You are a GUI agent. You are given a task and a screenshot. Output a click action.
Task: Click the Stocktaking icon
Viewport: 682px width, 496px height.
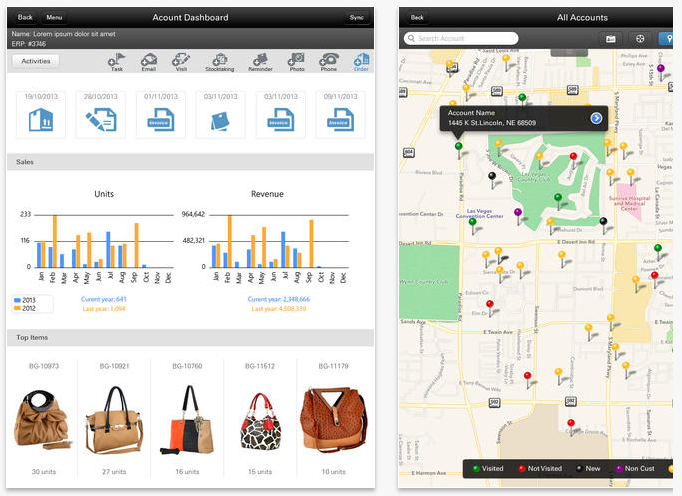pos(221,61)
